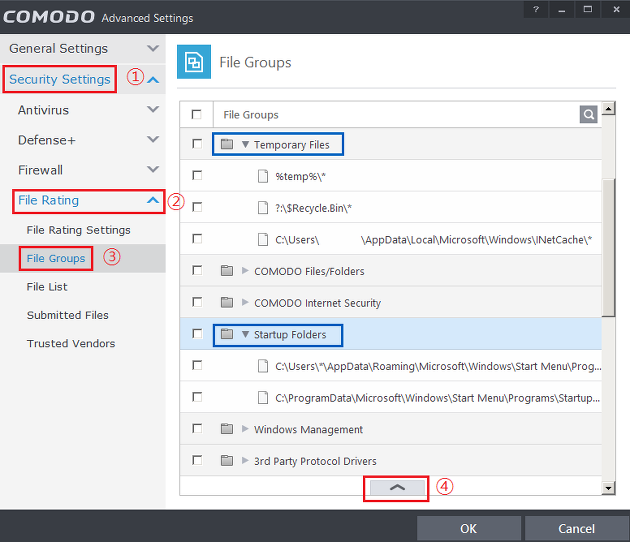Check the COMODO Files/Folders checkbox
Image resolution: width=630 pixels, height=542 pixels.
point(197,270)
